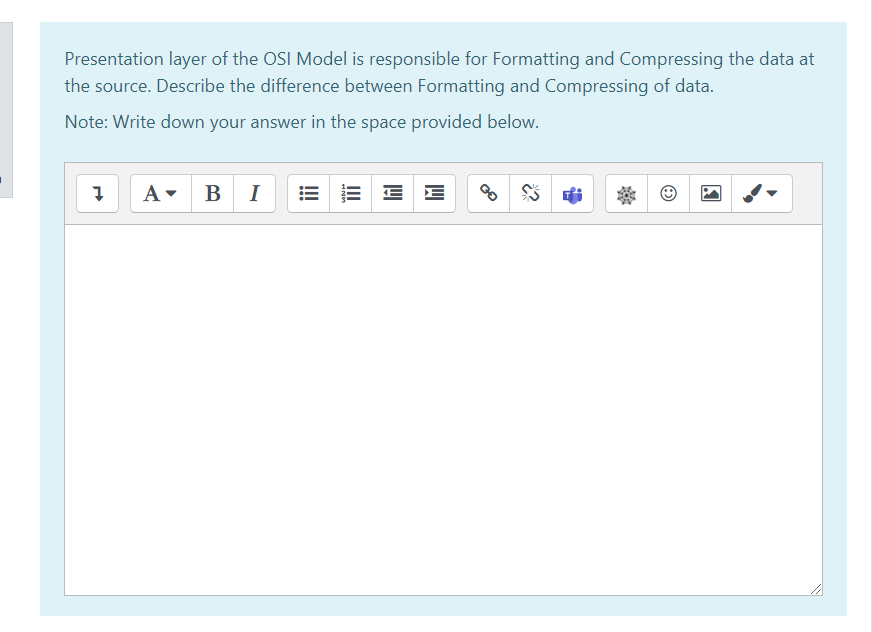Expand the brush styling dropdown menu
Screen dimensions: 872x632
762,193
